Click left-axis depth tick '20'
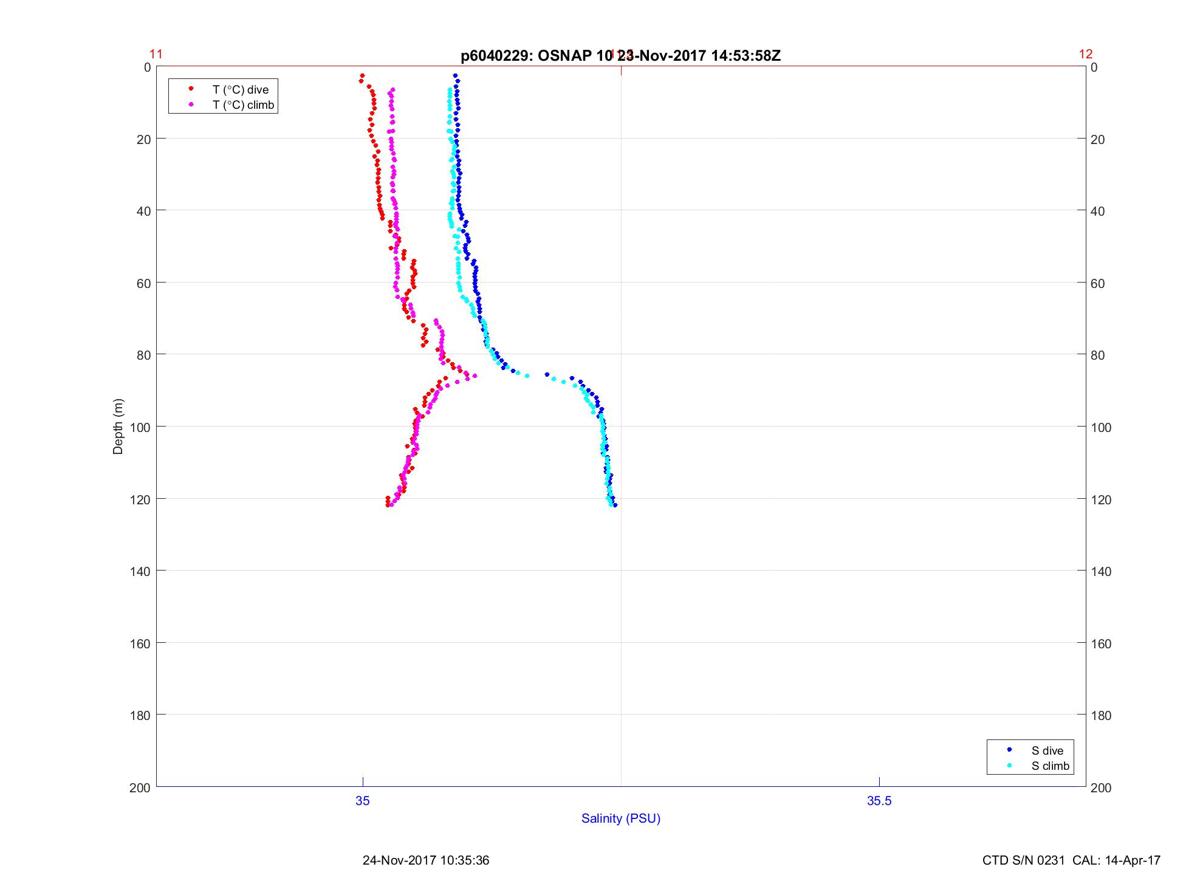 point(144,139)
